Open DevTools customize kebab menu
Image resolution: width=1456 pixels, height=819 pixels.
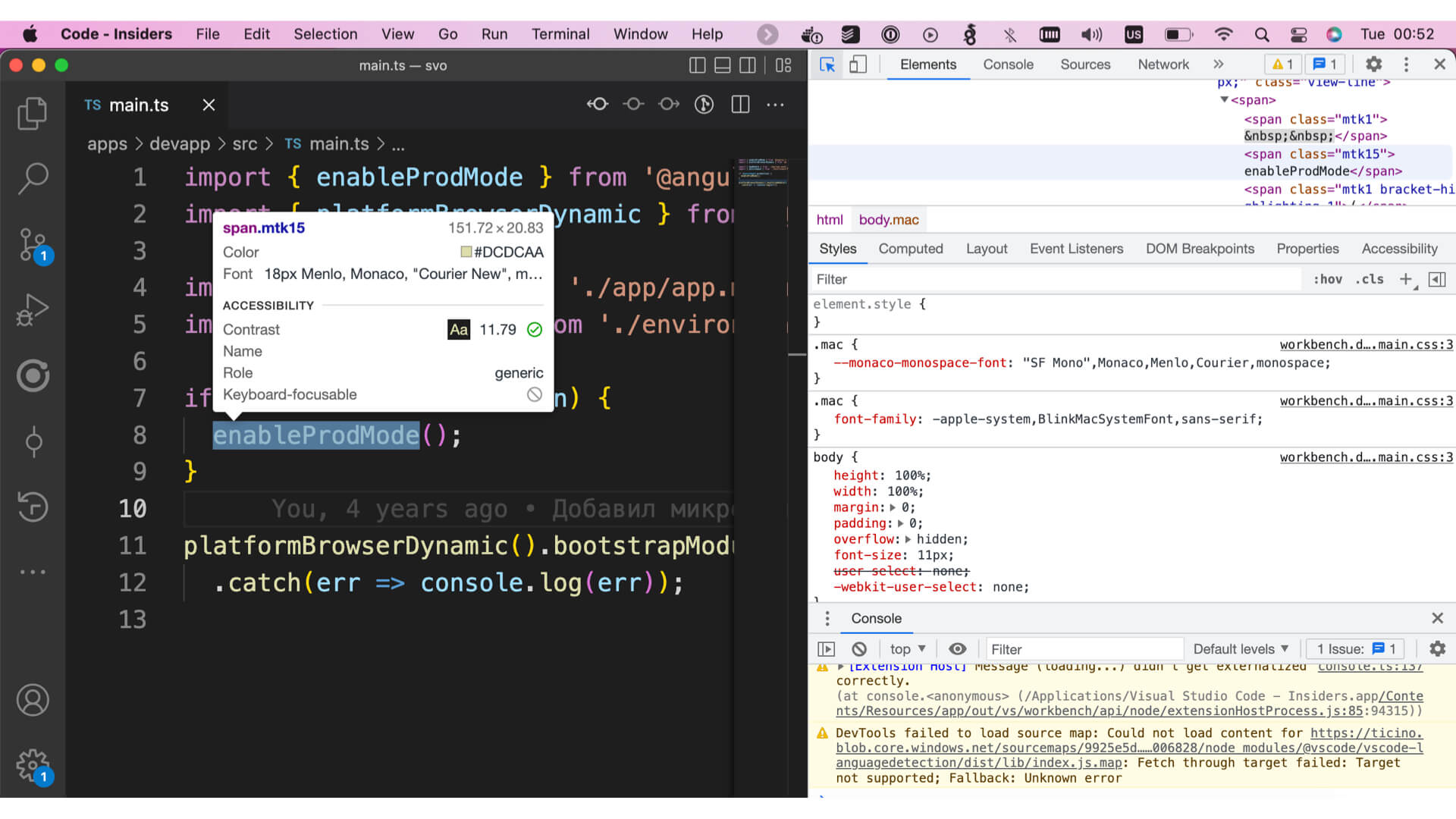click(x=1406, y=64)
